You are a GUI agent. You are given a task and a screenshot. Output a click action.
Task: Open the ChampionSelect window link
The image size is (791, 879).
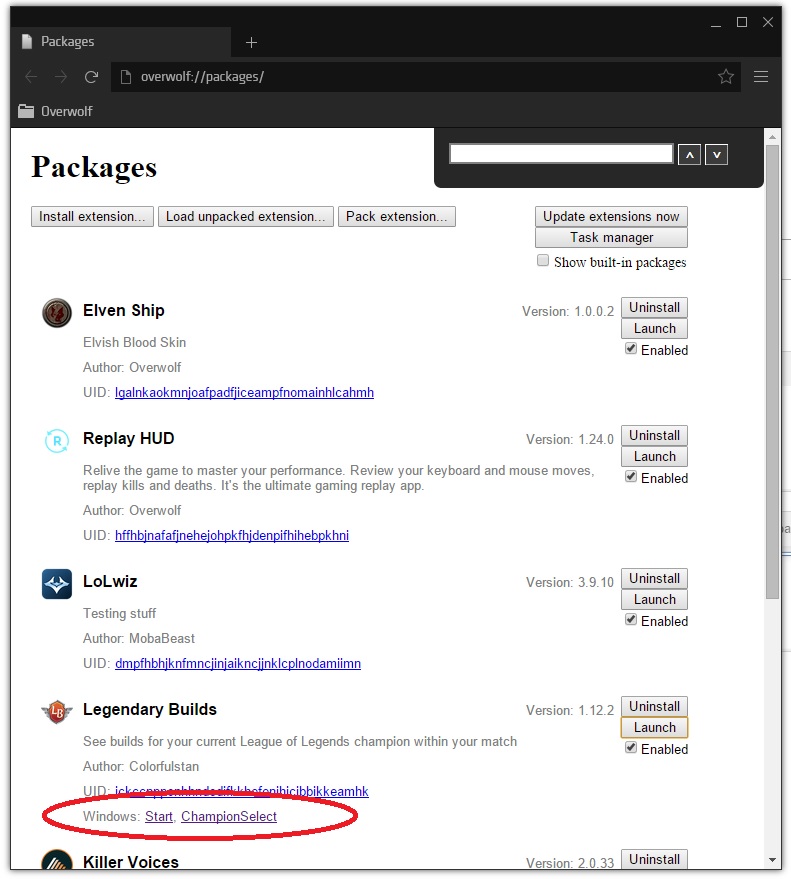point(229,816)
